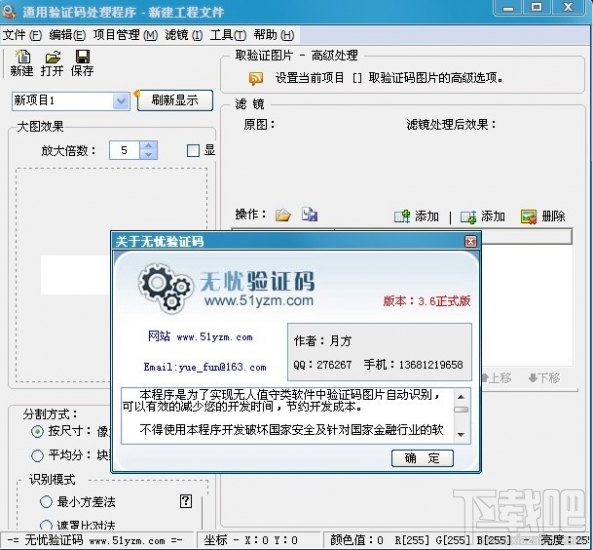Click the 版本：3.6正式版 text
Image resolution: width=593 pixels, height=550 pixels.
click(427, 301)
